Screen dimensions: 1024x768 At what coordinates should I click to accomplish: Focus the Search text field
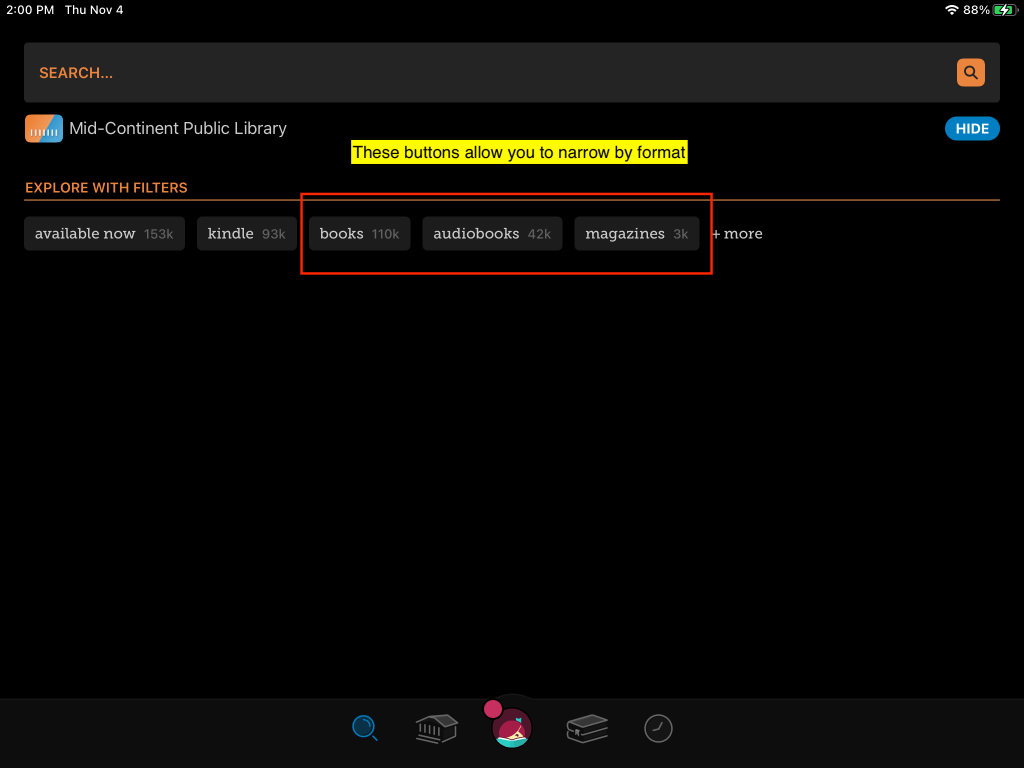pyautogui.click(x=480, y=73)
